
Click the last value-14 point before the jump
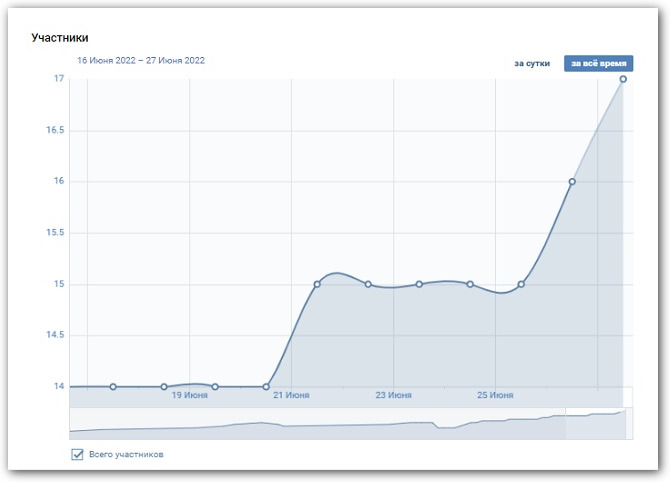tap(266, 386)
